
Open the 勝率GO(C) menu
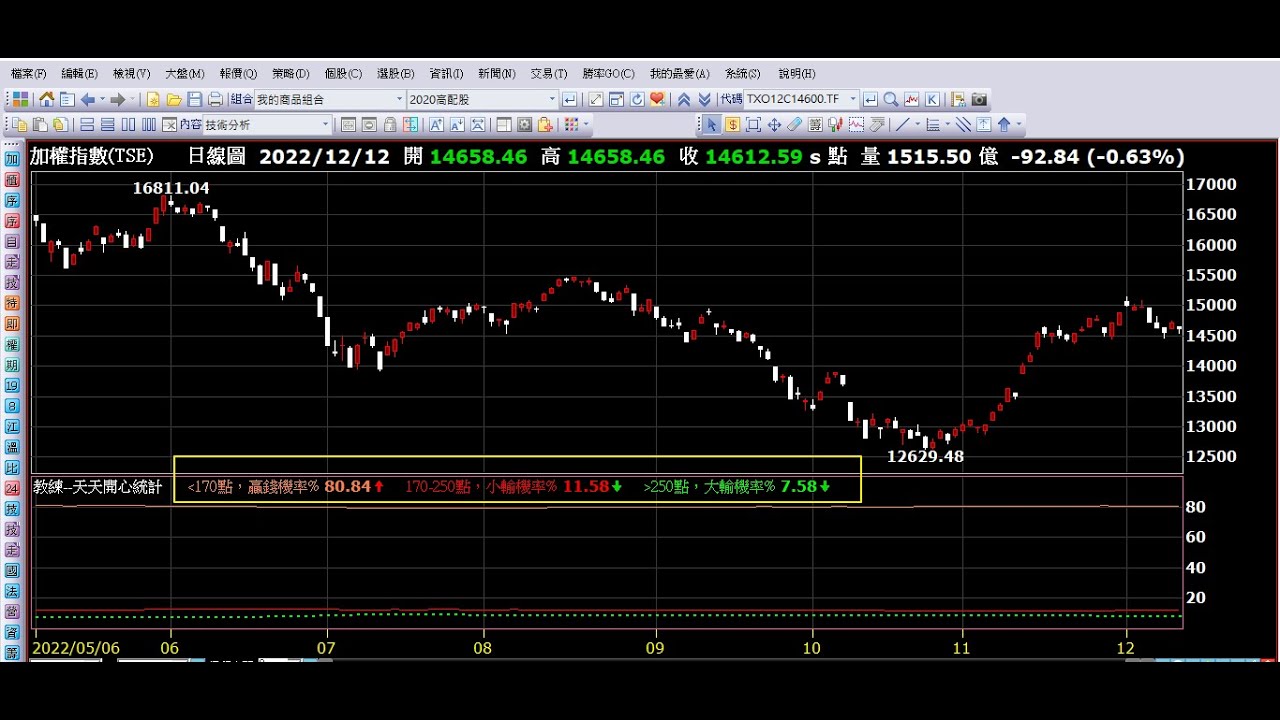tap(608, 74)
